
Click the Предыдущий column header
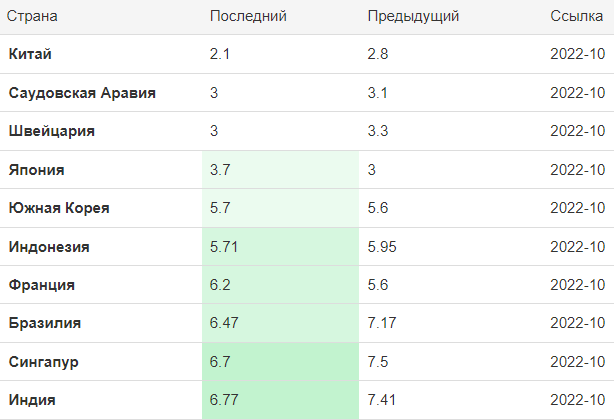413,16
